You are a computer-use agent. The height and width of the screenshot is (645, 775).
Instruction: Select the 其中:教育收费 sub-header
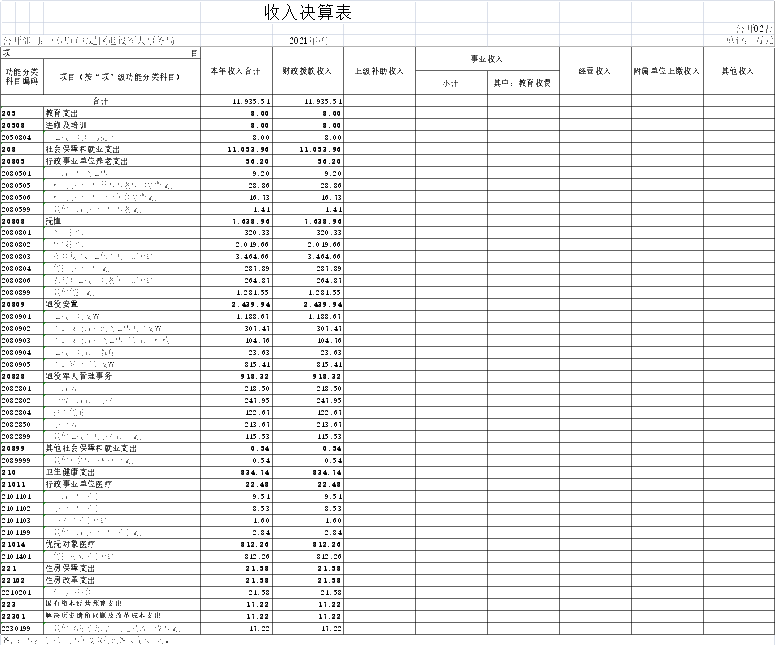pyautogui.click(x=523, y=83)
